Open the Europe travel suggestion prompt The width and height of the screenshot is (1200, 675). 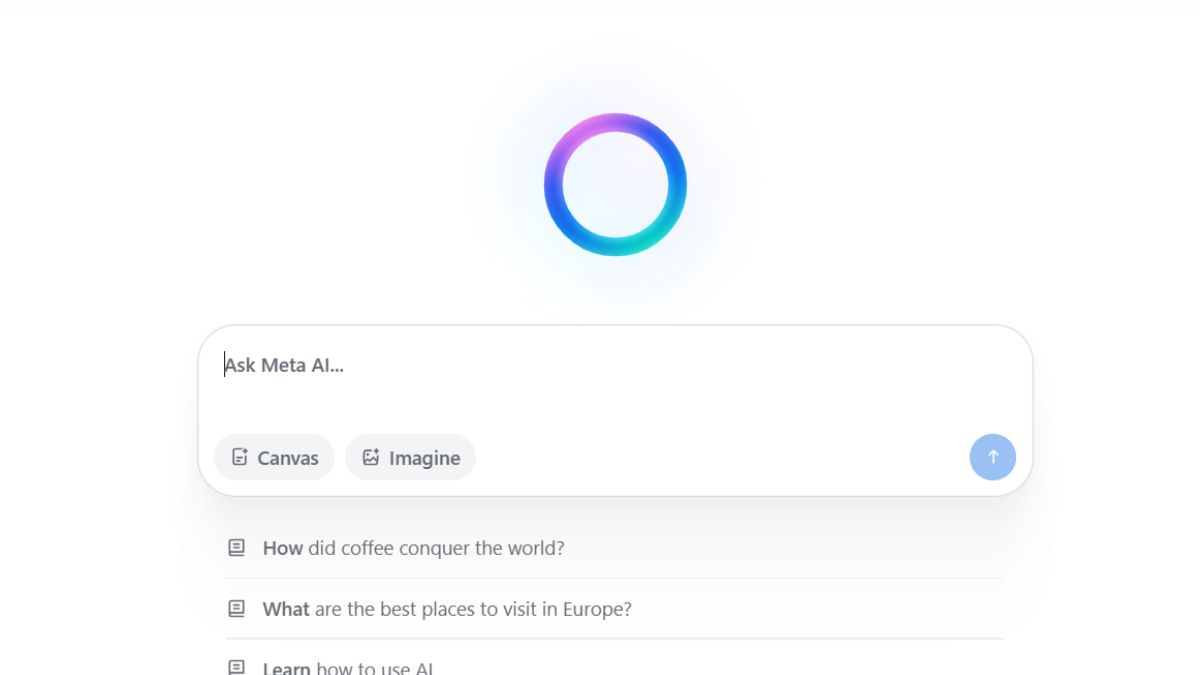point(446,608)
